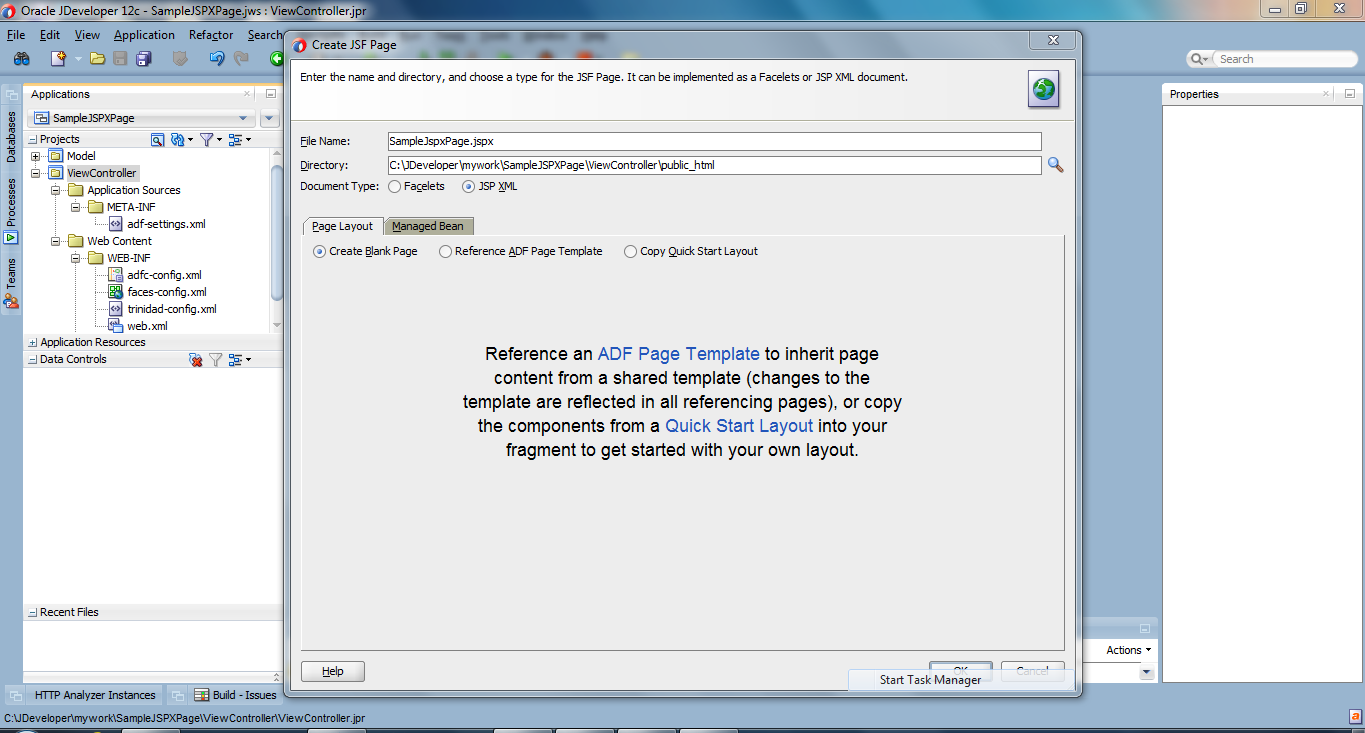1365x733 pixels.
Task: Click the filter icon in the Data Controls panel
Action: tap(216, 359)
